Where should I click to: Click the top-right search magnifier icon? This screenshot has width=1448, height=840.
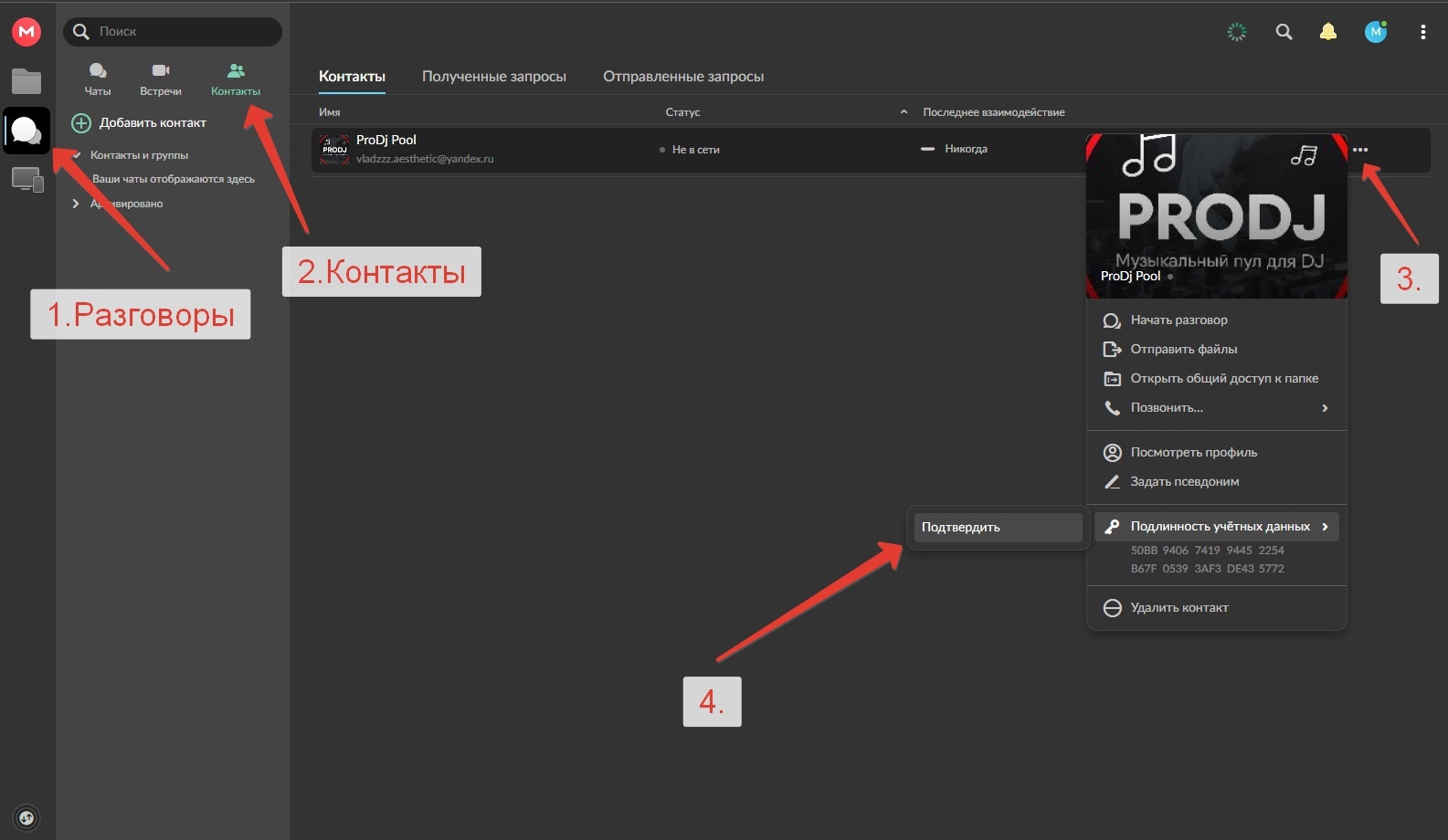(x=1284, y=32)
